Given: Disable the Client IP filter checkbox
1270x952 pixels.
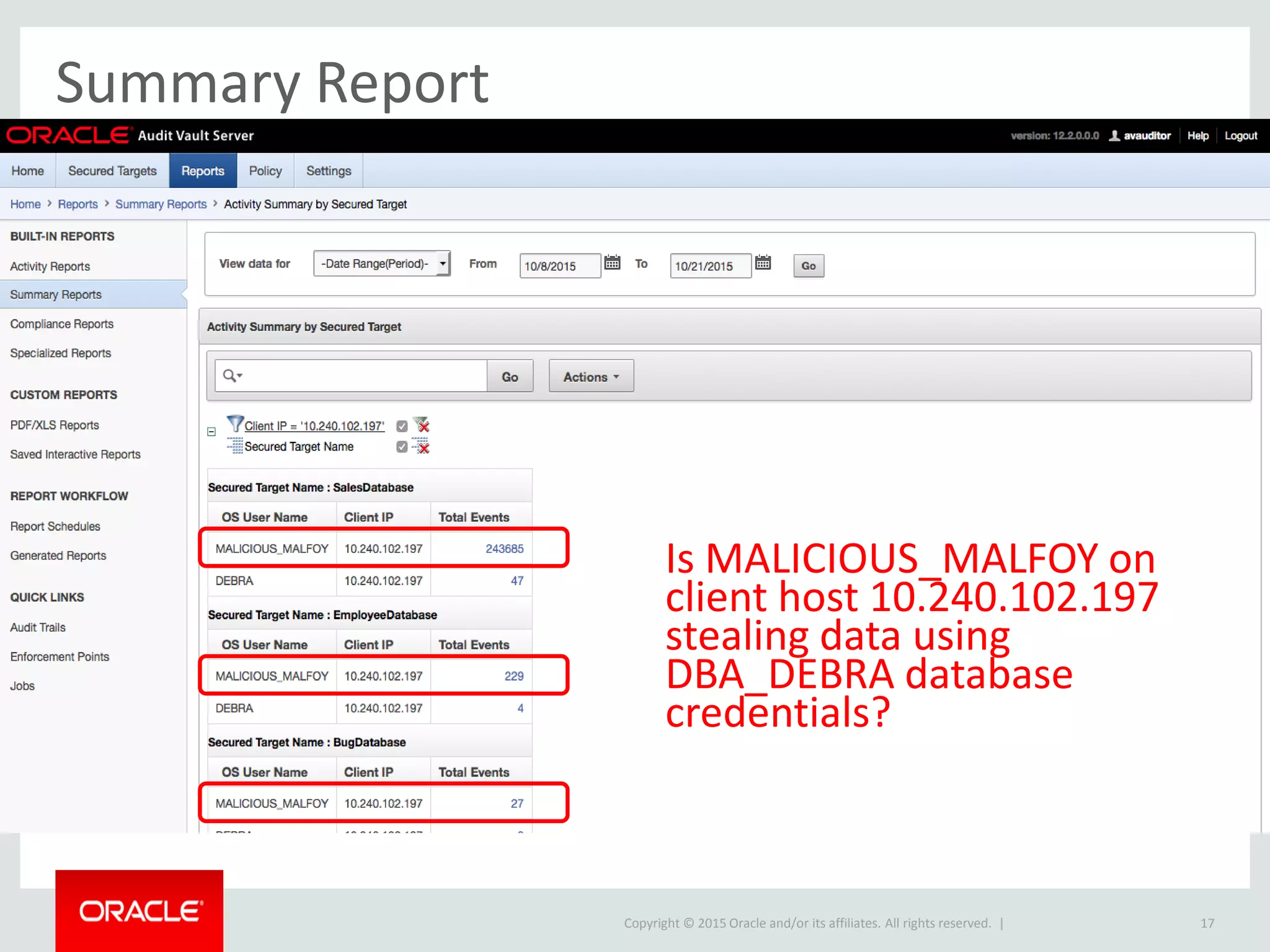Looking at the screenshot, I should (402, 426).
